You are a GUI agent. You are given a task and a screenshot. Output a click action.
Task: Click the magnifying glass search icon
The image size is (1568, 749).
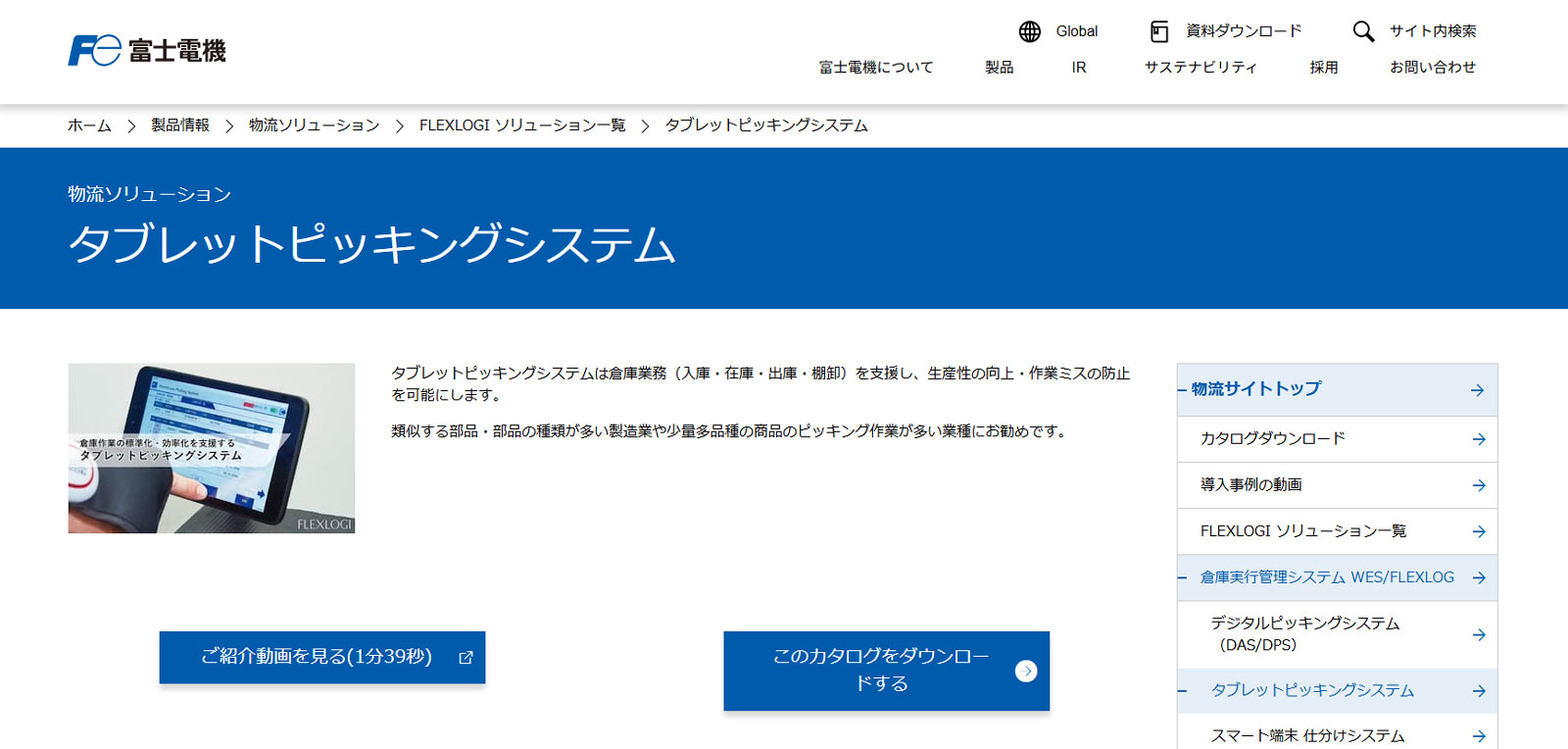pyautogui.click(x=1363, y=31)
